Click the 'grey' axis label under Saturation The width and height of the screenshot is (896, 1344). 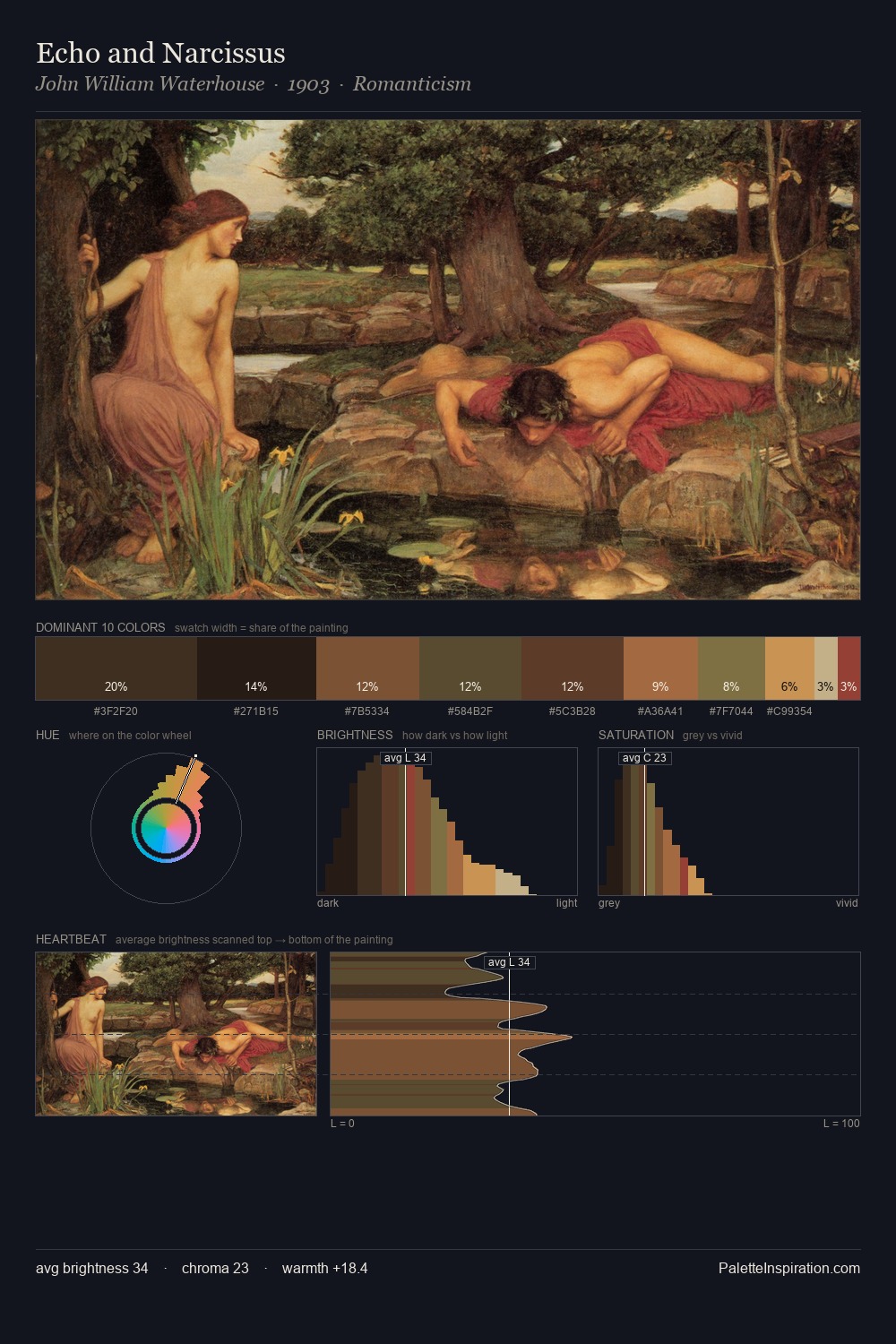[x=609, y=903]
